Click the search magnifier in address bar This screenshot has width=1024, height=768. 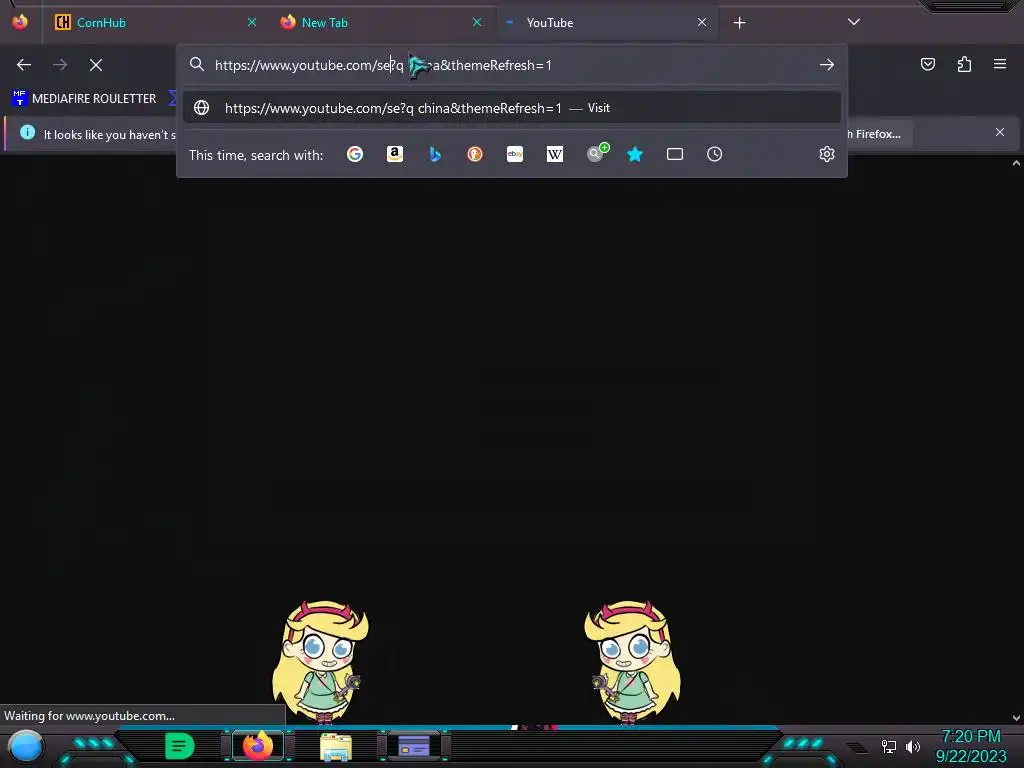[197, 64]
